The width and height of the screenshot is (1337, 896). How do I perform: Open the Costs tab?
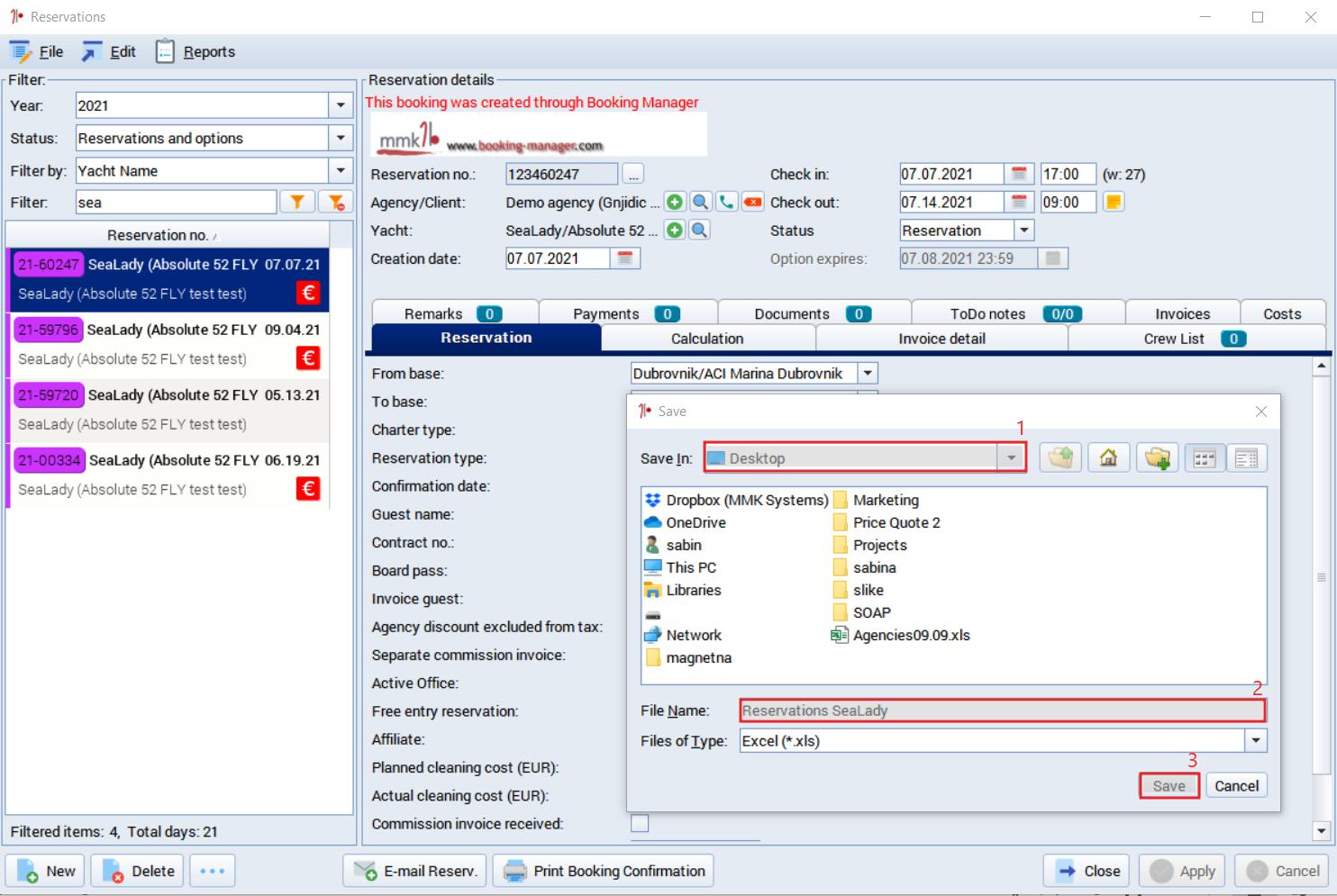click(x=1282, y=313)
